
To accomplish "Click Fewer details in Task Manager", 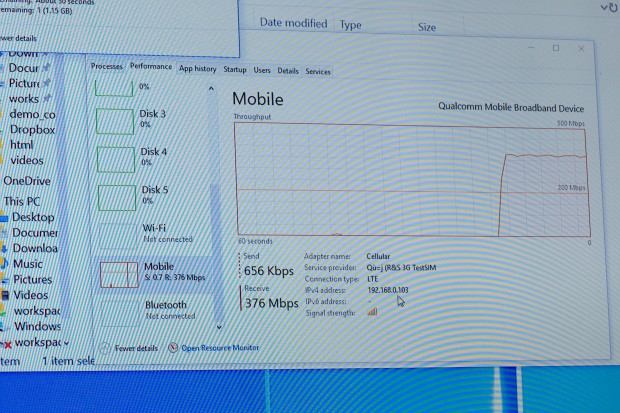I will tap(136, 348).
